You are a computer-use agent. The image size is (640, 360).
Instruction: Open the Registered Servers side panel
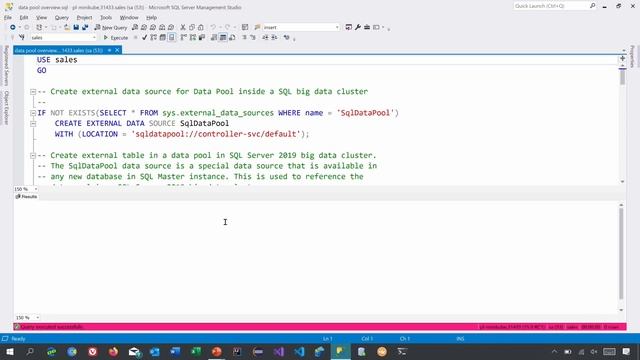6,65
